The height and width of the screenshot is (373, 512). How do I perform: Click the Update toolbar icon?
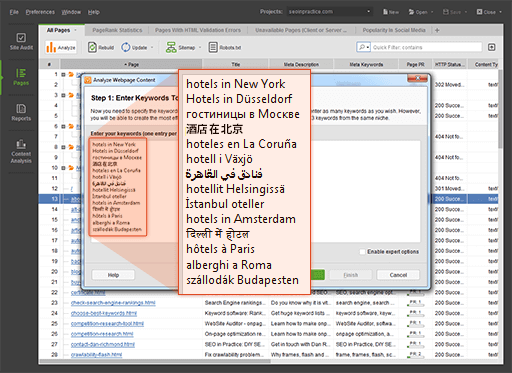point(126,47)
